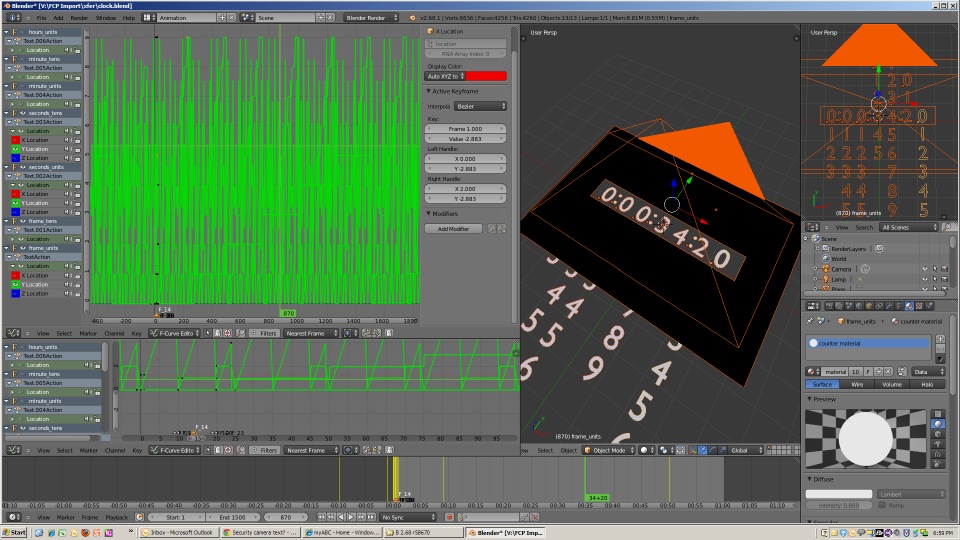Enable the Ramp checkbox under Diffuse
Viewport: 960px width, 540px height.
(x=882, y=505)
